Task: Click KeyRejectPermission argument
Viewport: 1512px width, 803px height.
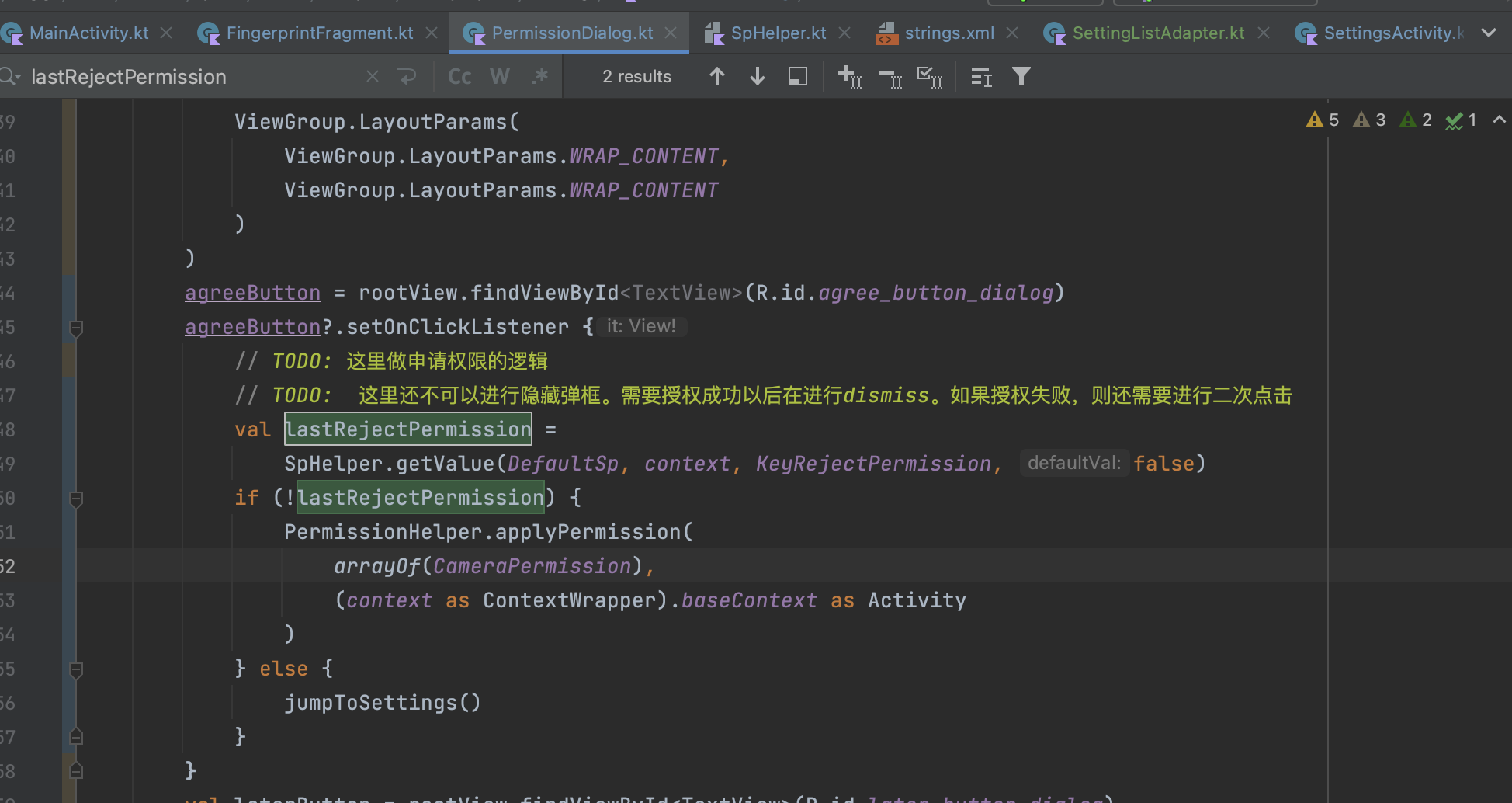Action: pyautogui.click(x=873, y=464)
